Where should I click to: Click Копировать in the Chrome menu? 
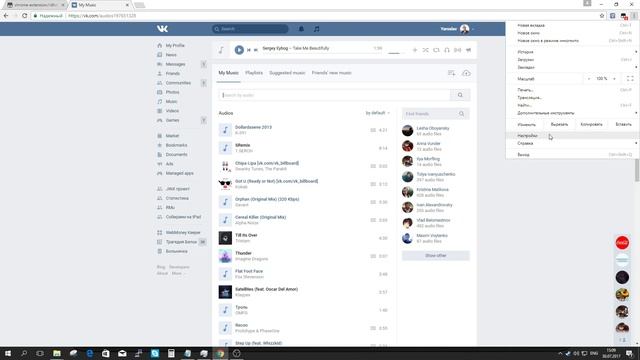coord(591,124)
